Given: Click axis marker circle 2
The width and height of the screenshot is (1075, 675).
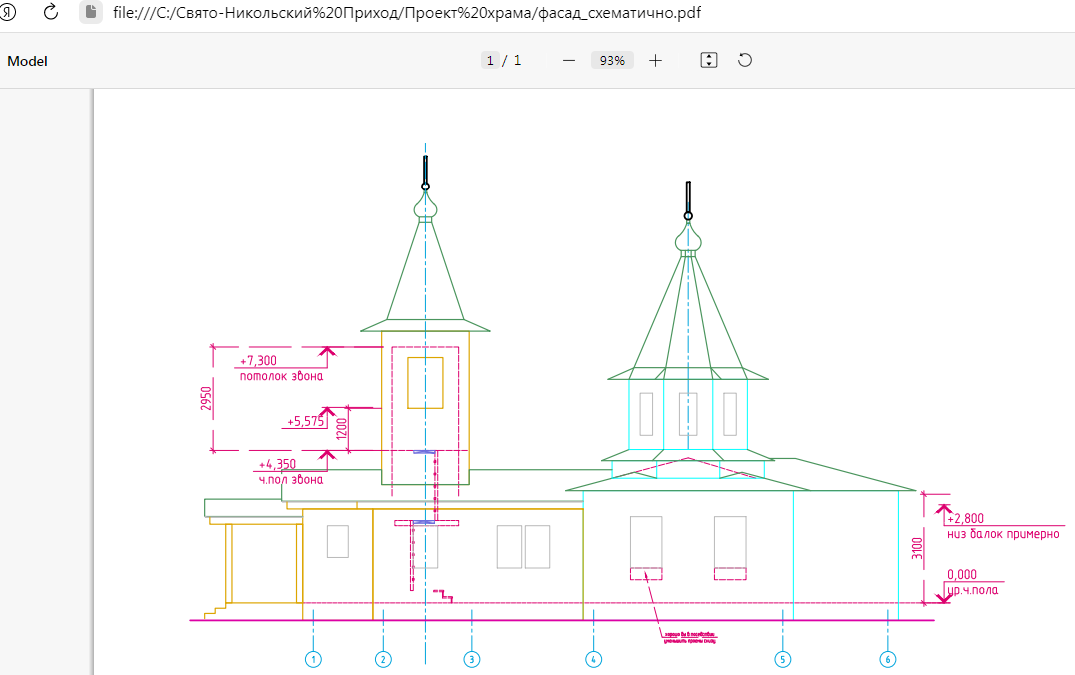Looking at the screenshot, I should pyautogui.click(x=383, y=660).
